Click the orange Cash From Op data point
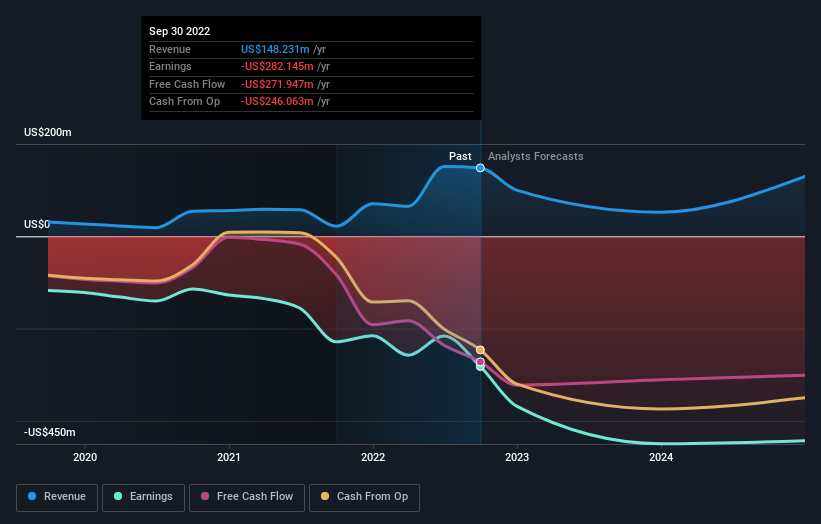 480,350
